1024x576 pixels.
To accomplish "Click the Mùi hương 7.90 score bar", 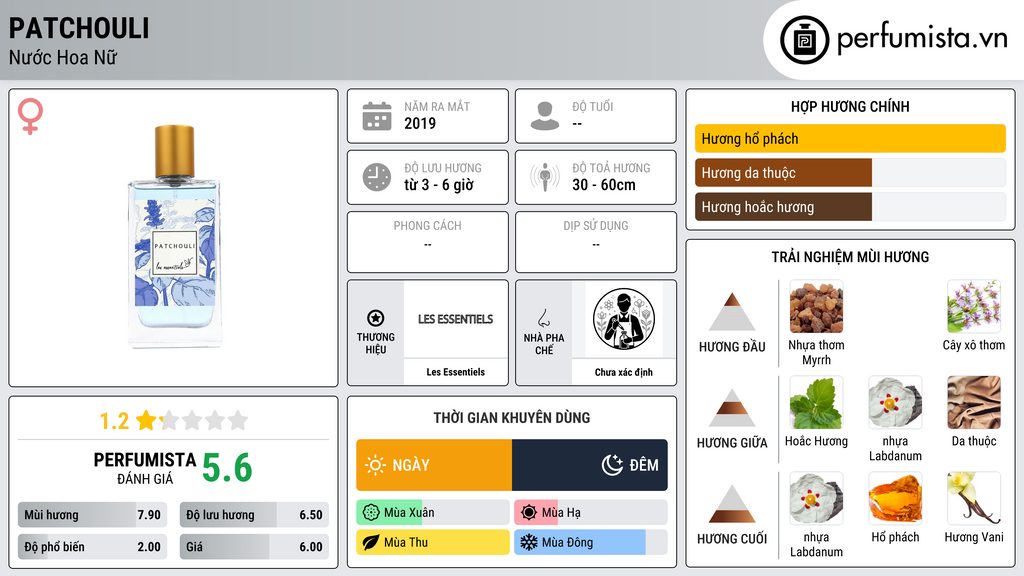I will 92,515.
